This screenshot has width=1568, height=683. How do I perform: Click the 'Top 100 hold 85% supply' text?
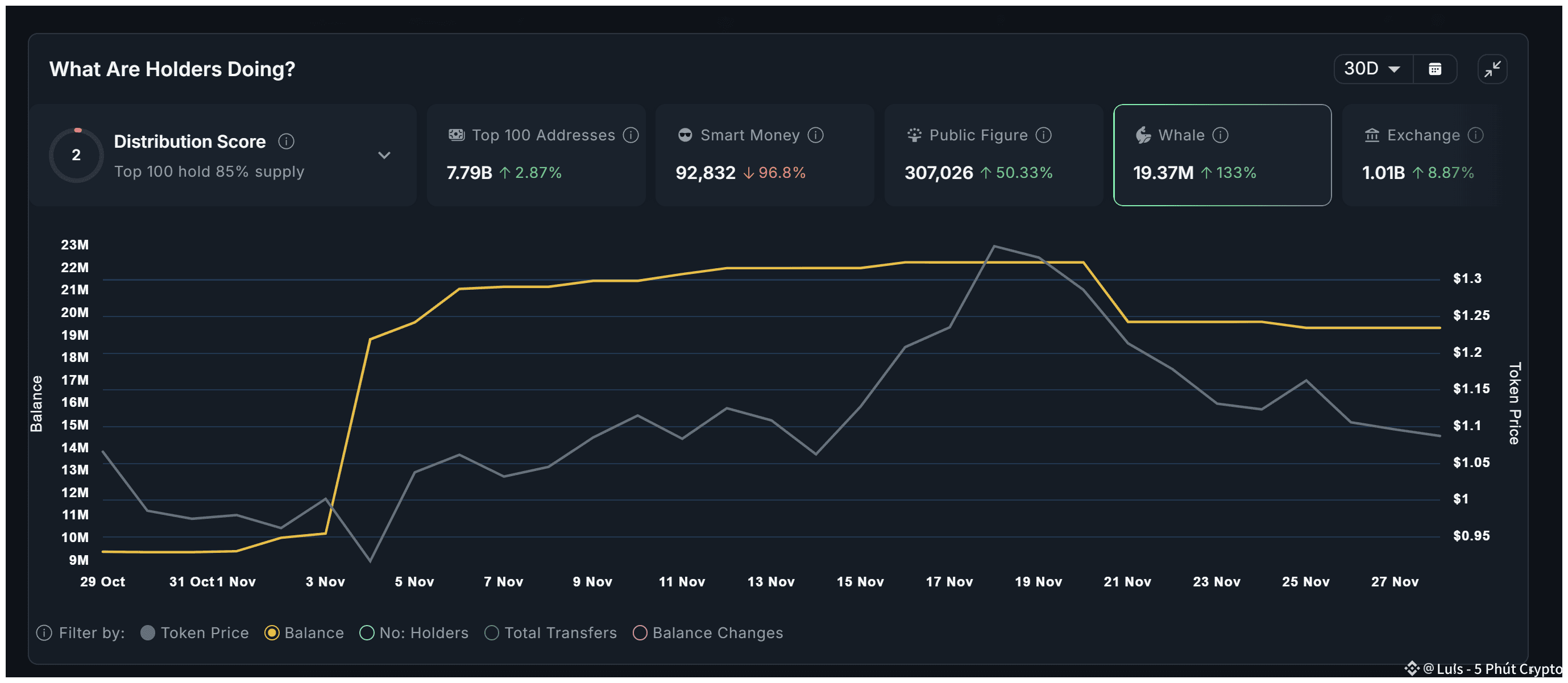tap(209, 172)
